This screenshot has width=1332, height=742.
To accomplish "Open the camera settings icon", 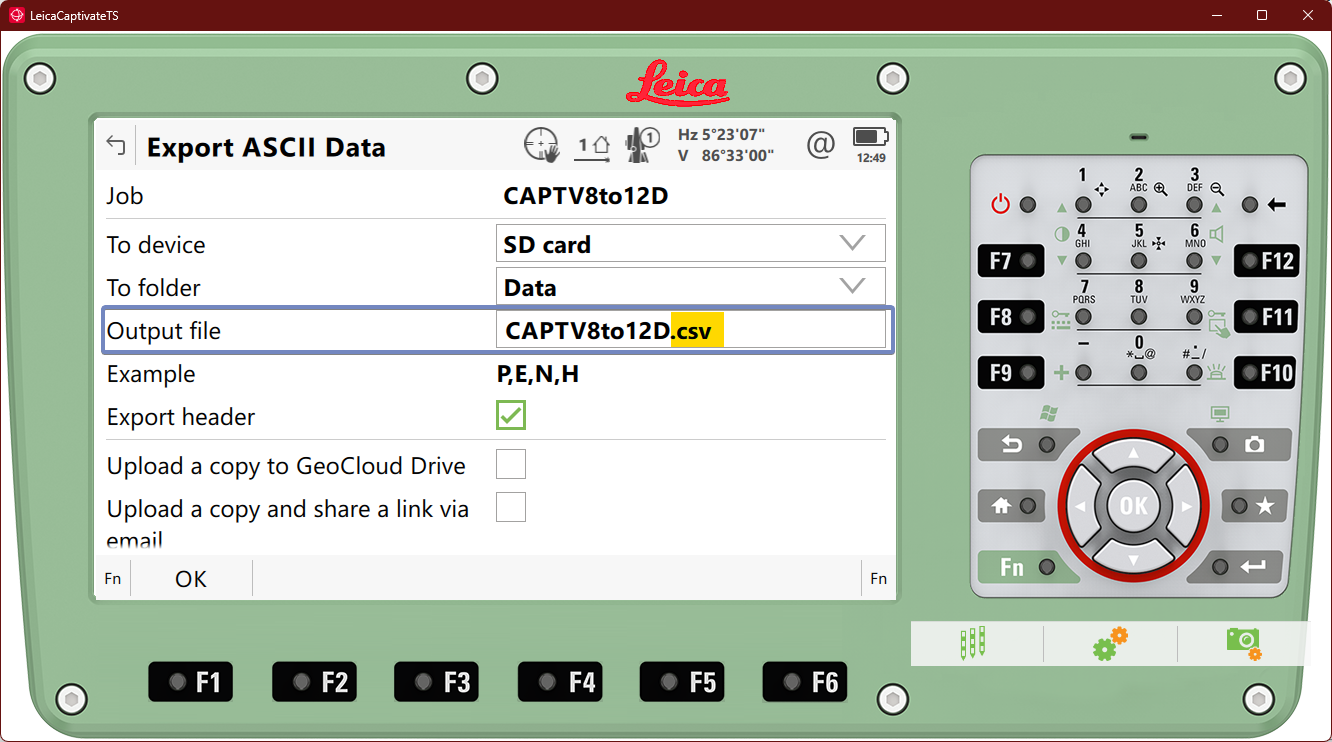I will pyautogui.click(x=1244, y=643).
